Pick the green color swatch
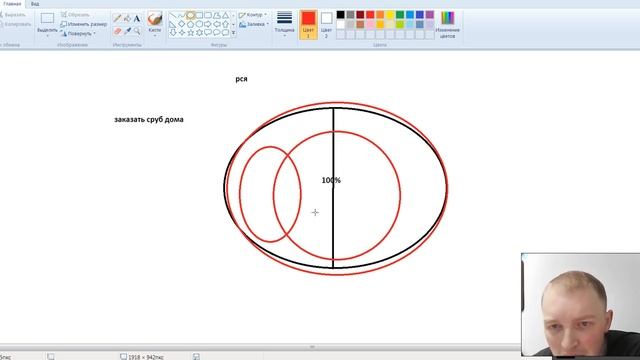The image size is (640, 360). tap(400, 15)
